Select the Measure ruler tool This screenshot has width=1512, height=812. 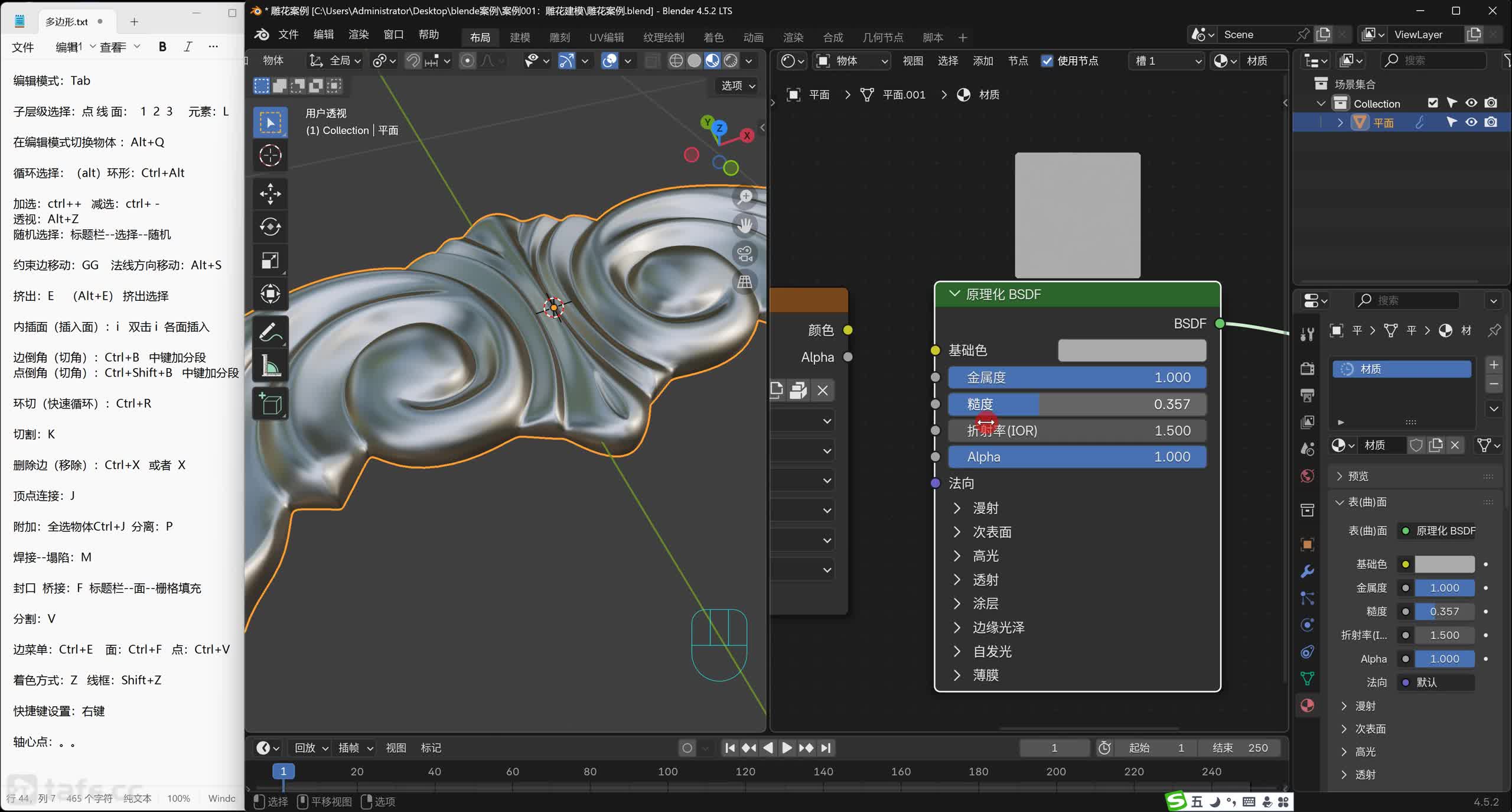pyautogui.click(x=271, y=366)
